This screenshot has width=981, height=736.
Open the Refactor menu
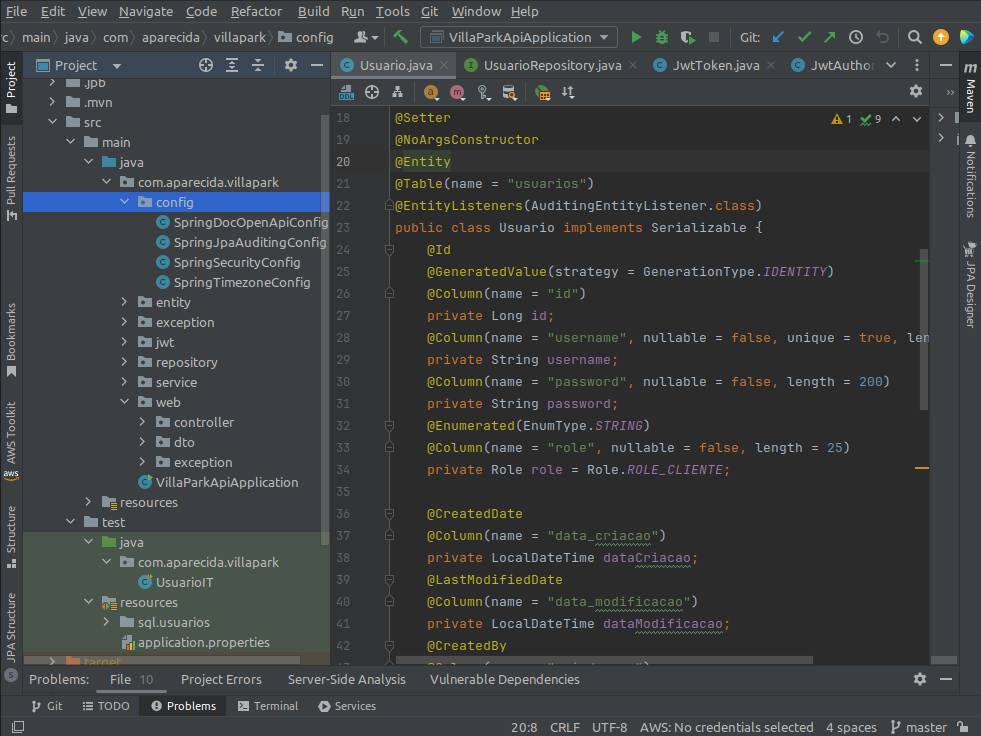click(256, 12)
